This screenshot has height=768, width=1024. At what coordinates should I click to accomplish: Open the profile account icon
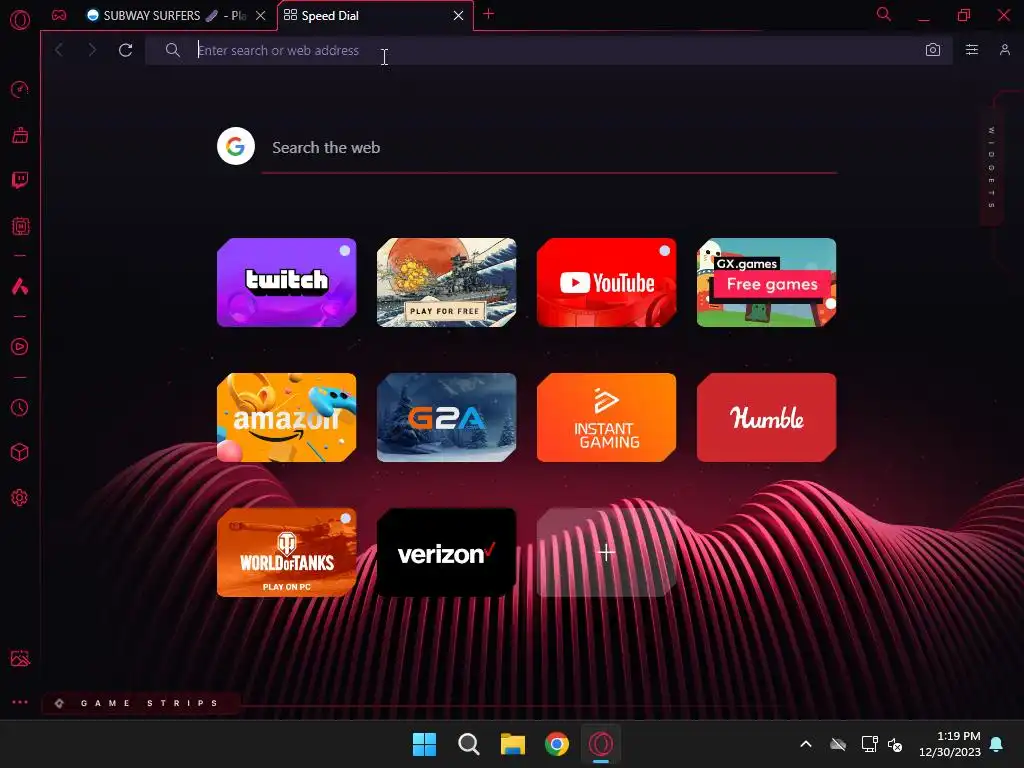click(x=1004, y=50)
